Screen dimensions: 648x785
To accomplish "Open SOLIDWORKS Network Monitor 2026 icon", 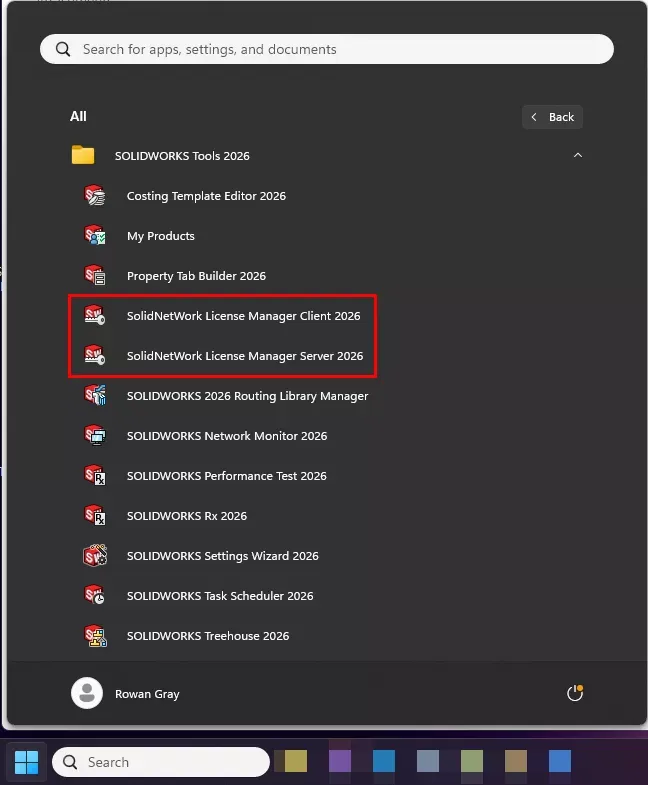I will (x=95, y=436).
